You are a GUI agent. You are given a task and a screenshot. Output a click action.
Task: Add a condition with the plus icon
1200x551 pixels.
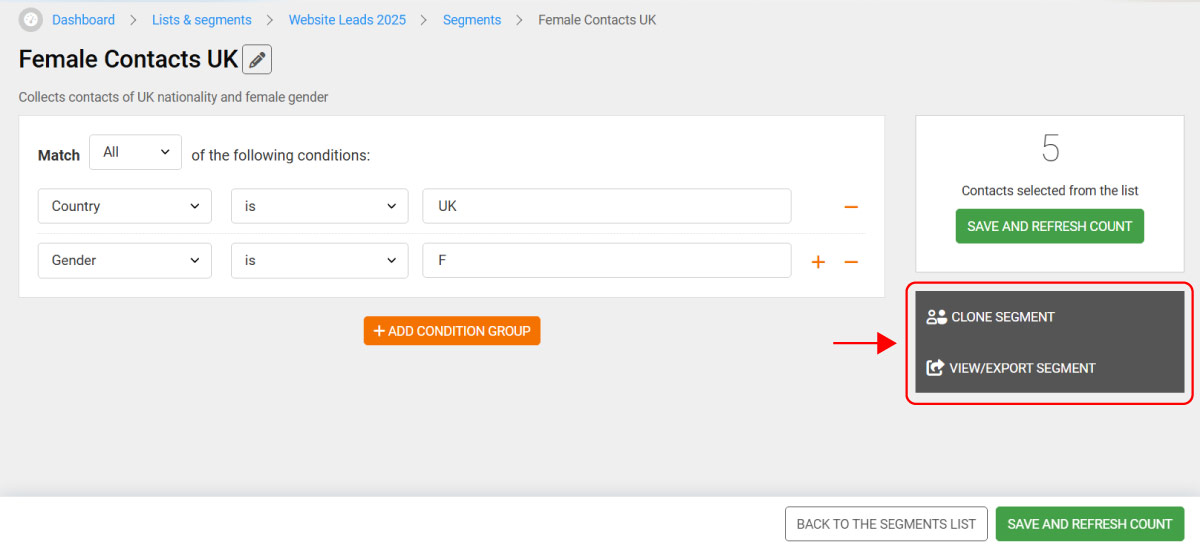tap(818, 261)
